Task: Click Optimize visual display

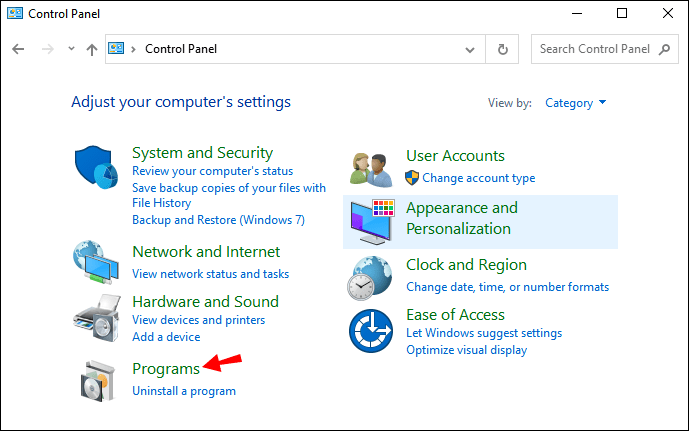Action: coord(466,350)
